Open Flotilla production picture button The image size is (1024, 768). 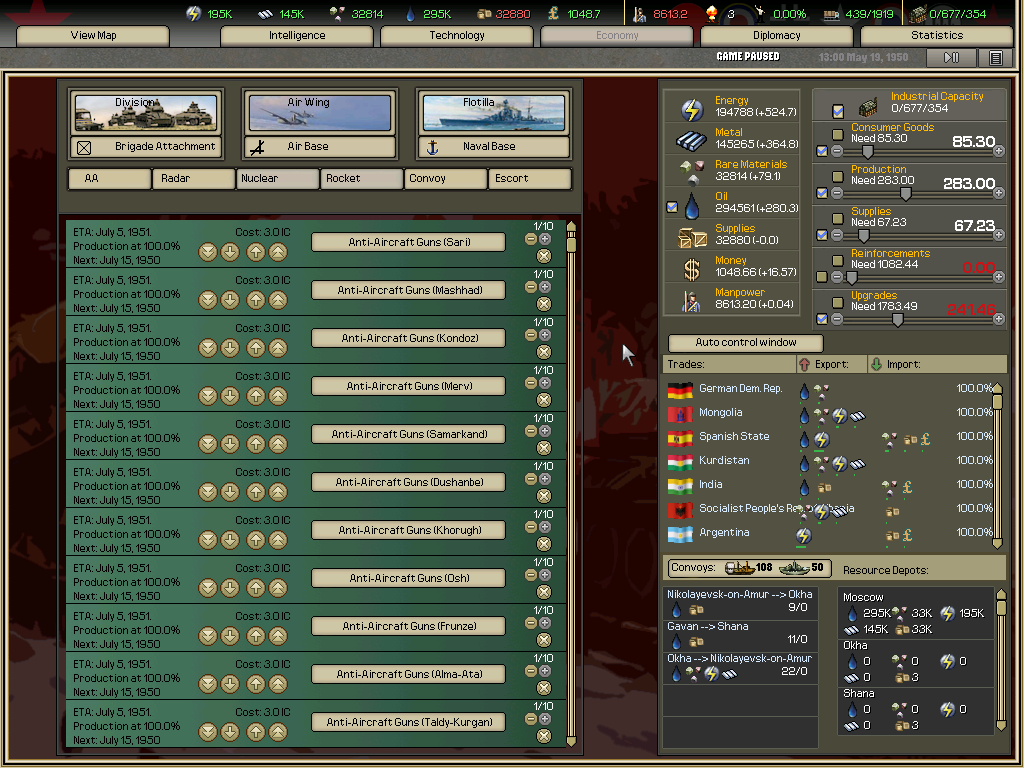click(494, 112)
